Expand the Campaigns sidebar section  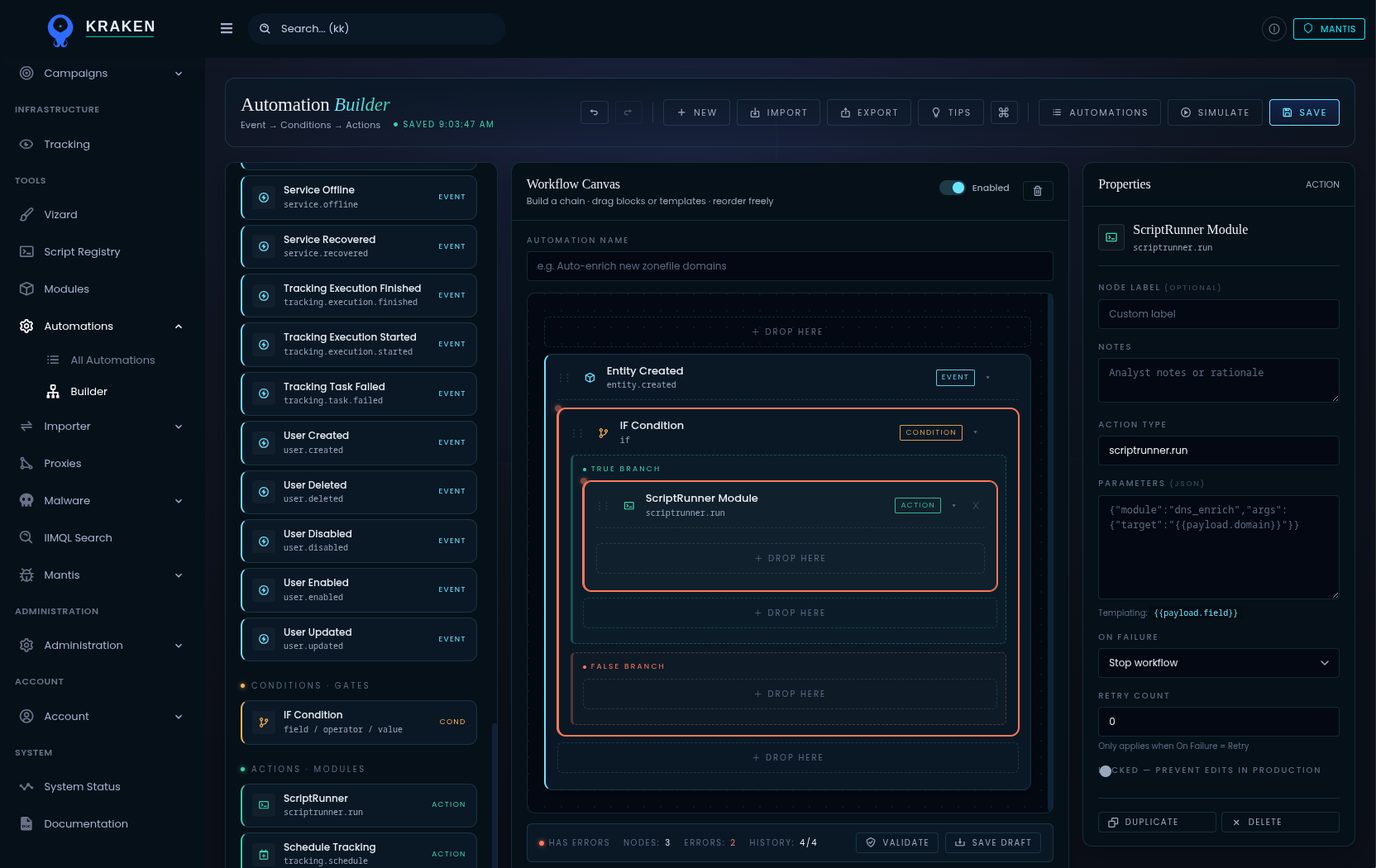179,74
